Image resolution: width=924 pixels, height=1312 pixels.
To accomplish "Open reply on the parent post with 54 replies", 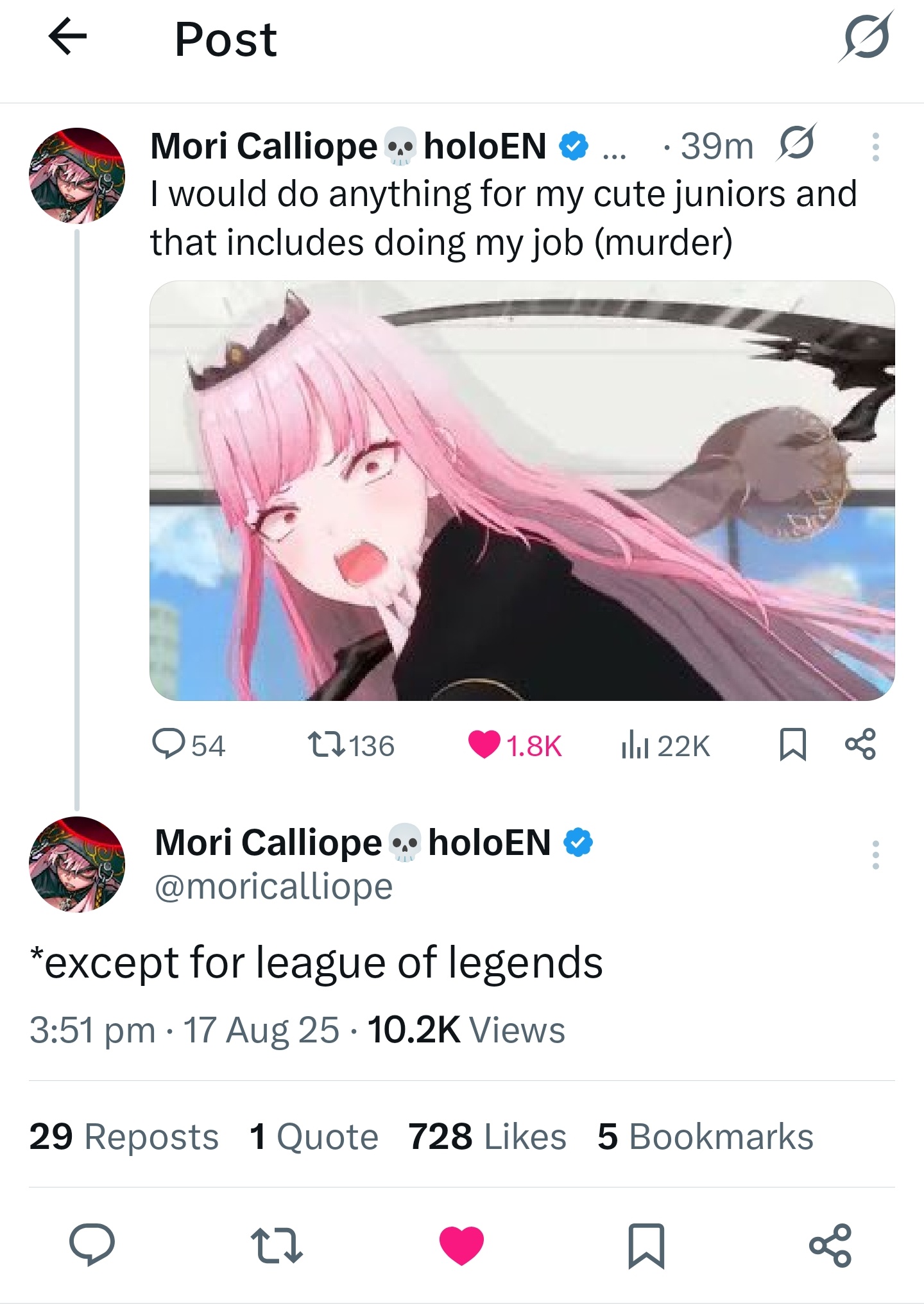I will (189, 745).
